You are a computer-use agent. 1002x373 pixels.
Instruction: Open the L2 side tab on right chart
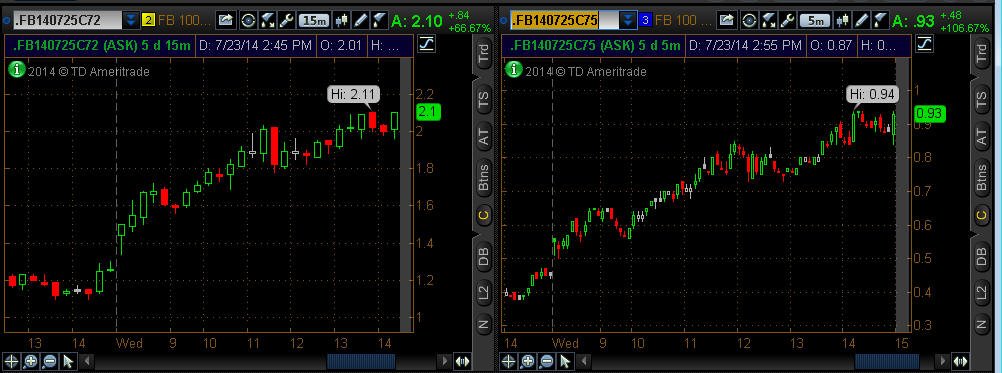pos(981,293)
